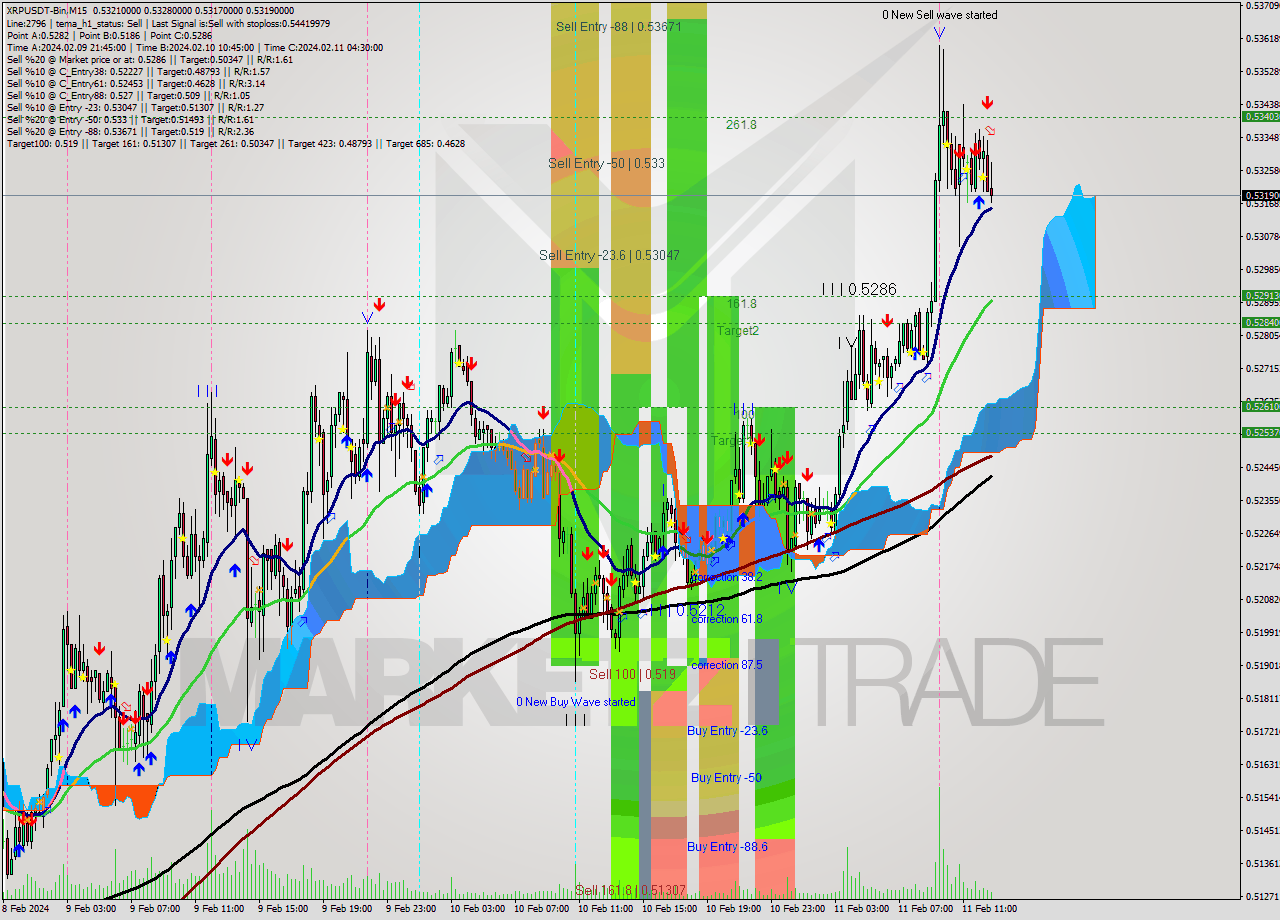The width and height of the screenshot is (1280, 920).
Task: Click the 'Sell 161.8 | 0.51307' label
Action: (x=630, y=891)
